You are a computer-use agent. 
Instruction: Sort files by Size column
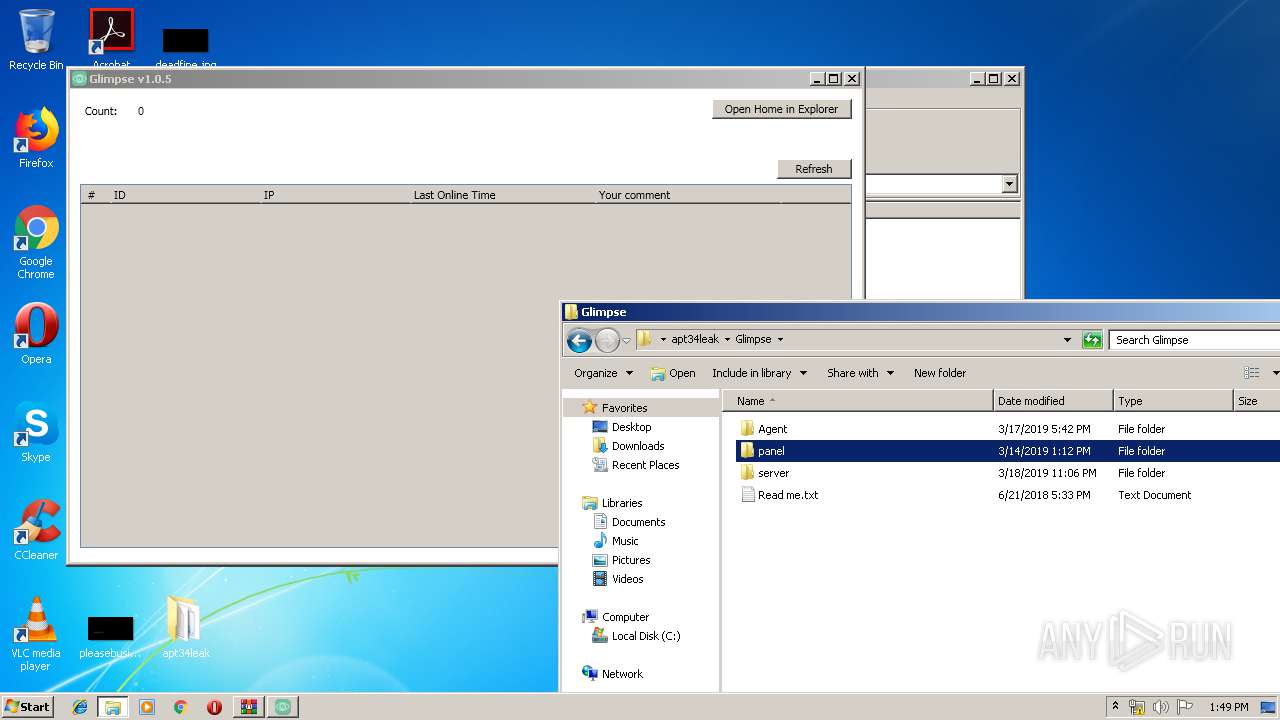pyautogui.click(x=1257, y=401)
